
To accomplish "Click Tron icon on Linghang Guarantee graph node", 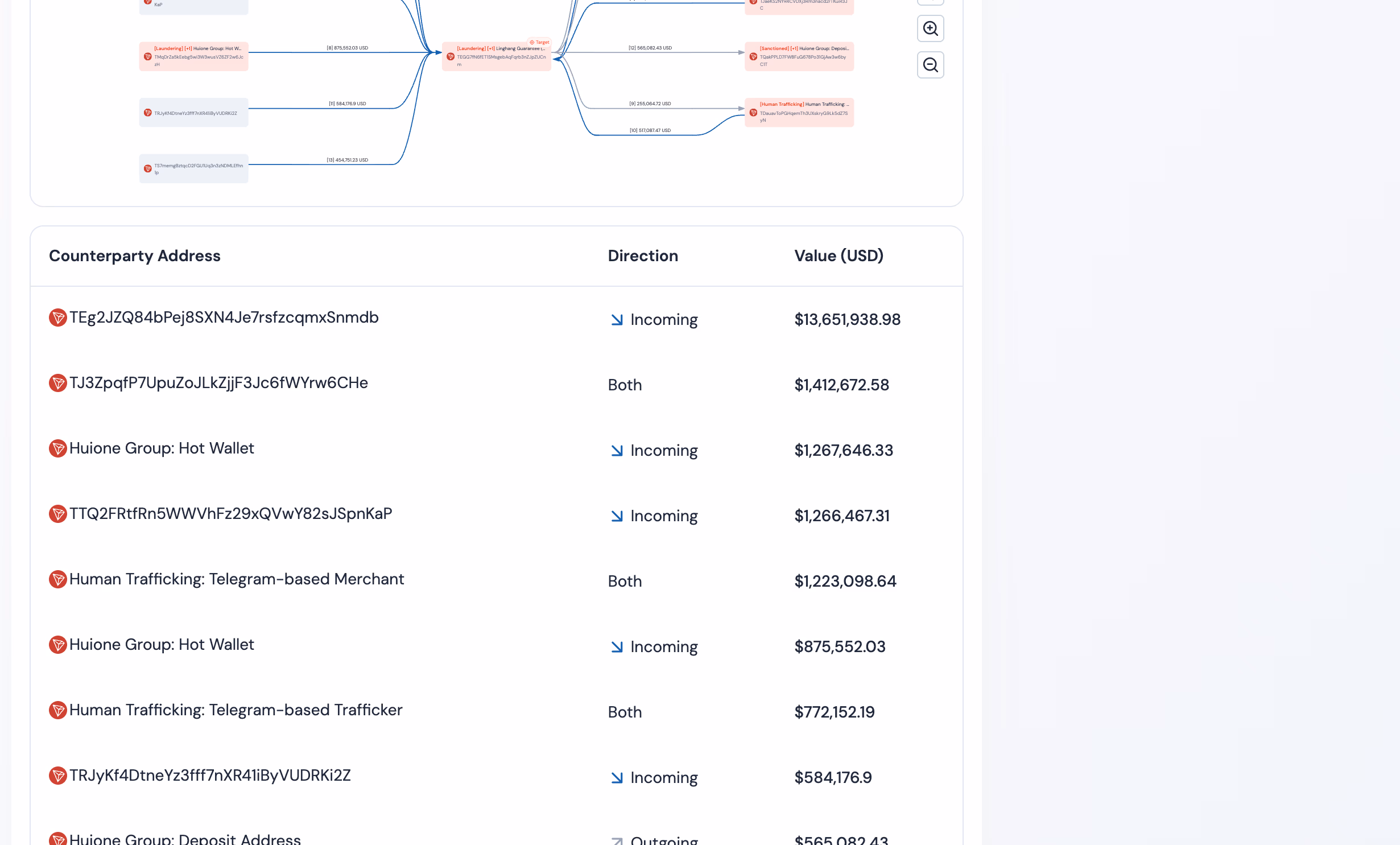I will tap(451, 56).
